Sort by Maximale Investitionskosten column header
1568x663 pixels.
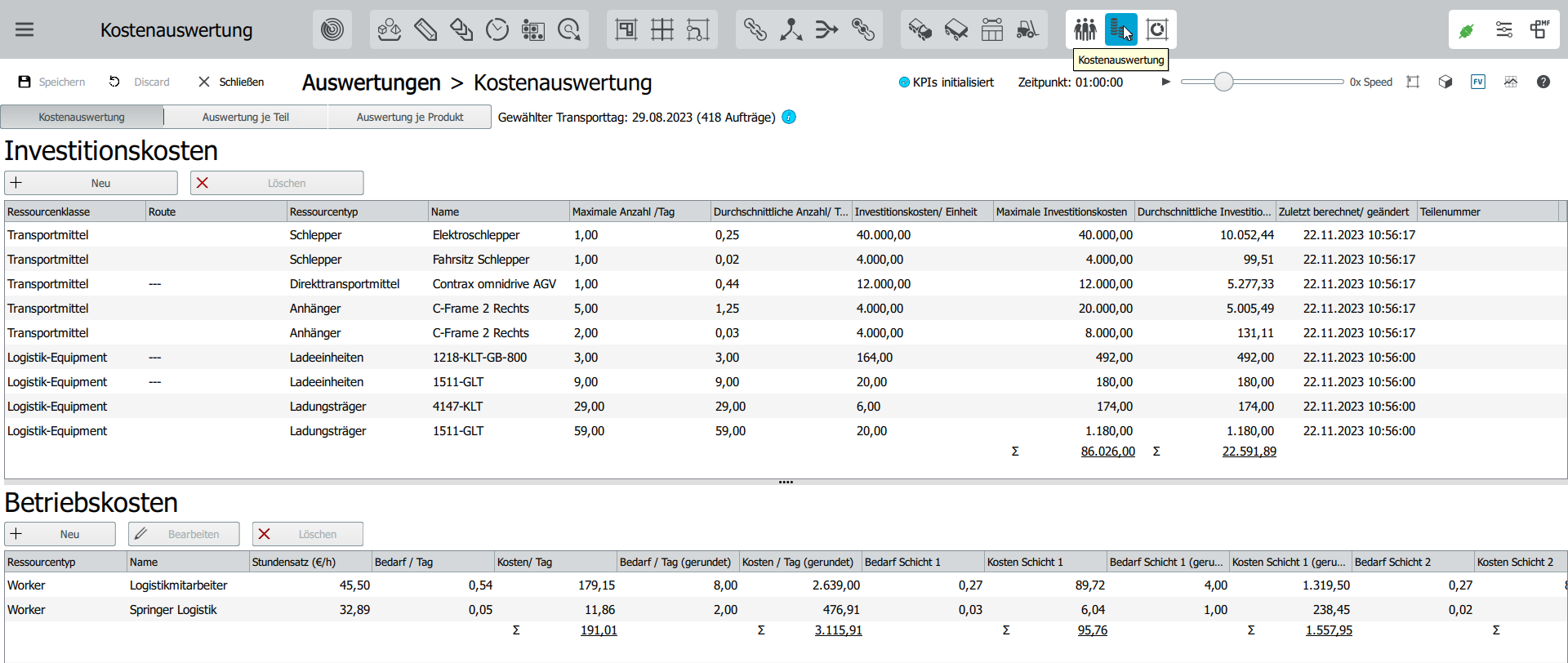click(x=1063, y=211)
